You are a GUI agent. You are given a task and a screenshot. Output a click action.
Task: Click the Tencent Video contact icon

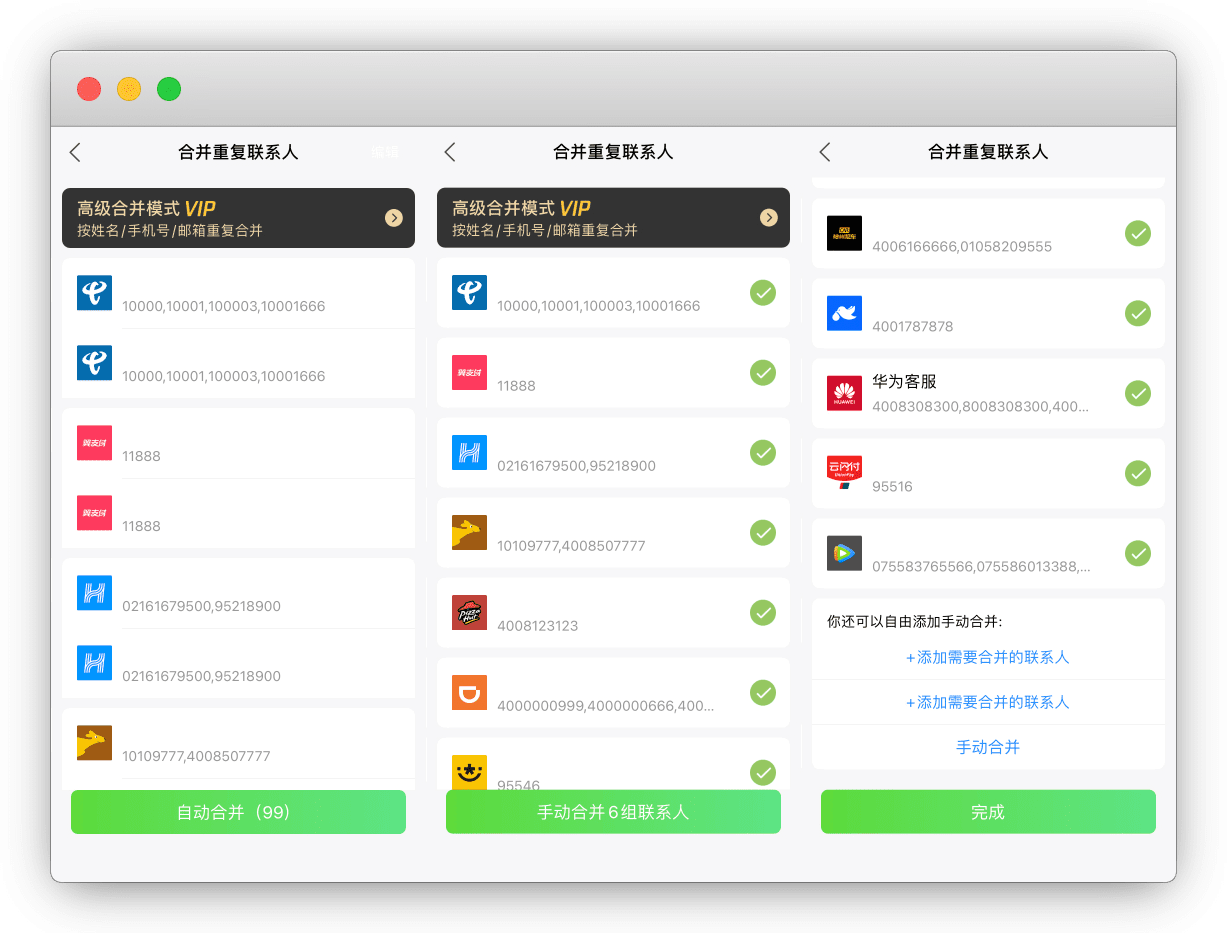point(844,553)
